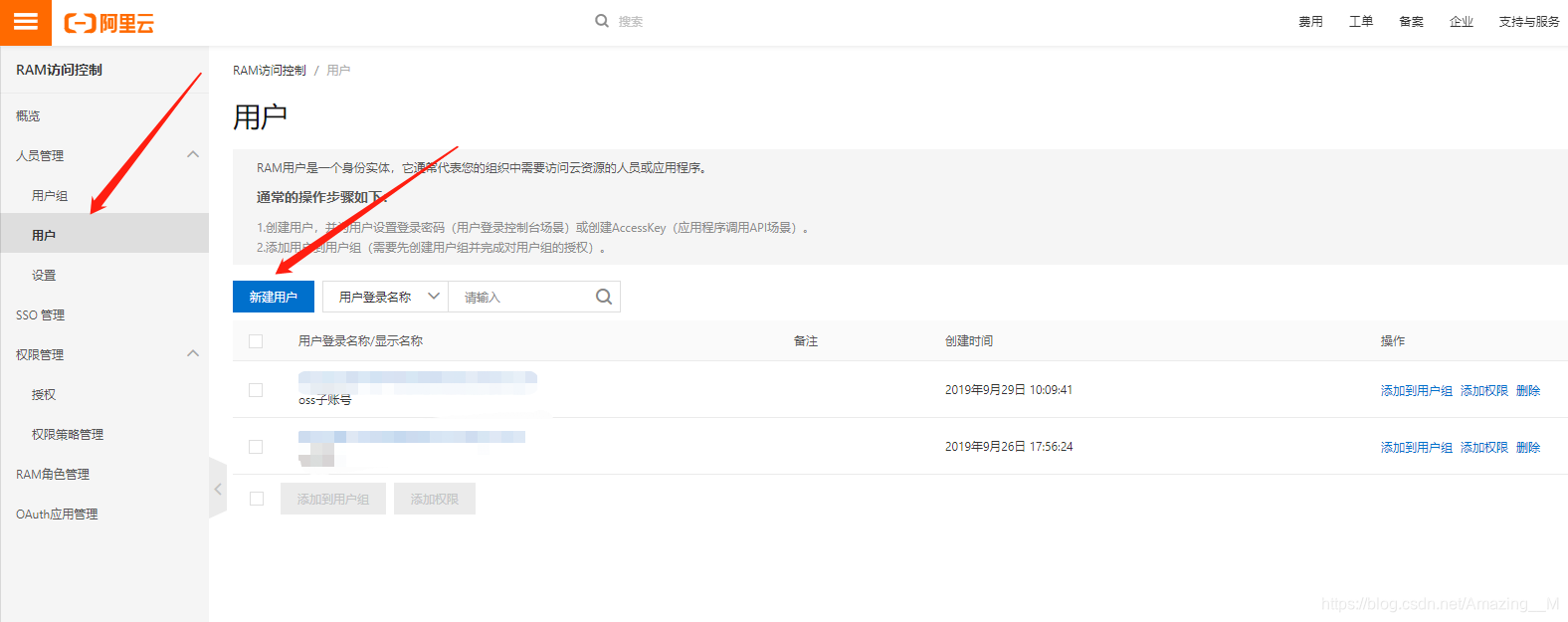Tick the checkbox for oss子账号 user row
The width and height of the screenshot is (1568, 622).
pyautogui.click(x=256, y=390)
